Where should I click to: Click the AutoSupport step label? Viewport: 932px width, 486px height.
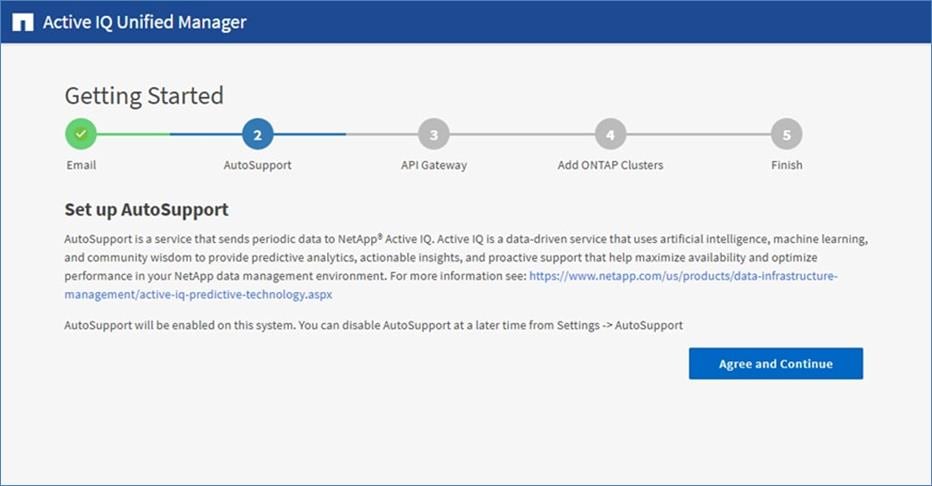(257, 165)
